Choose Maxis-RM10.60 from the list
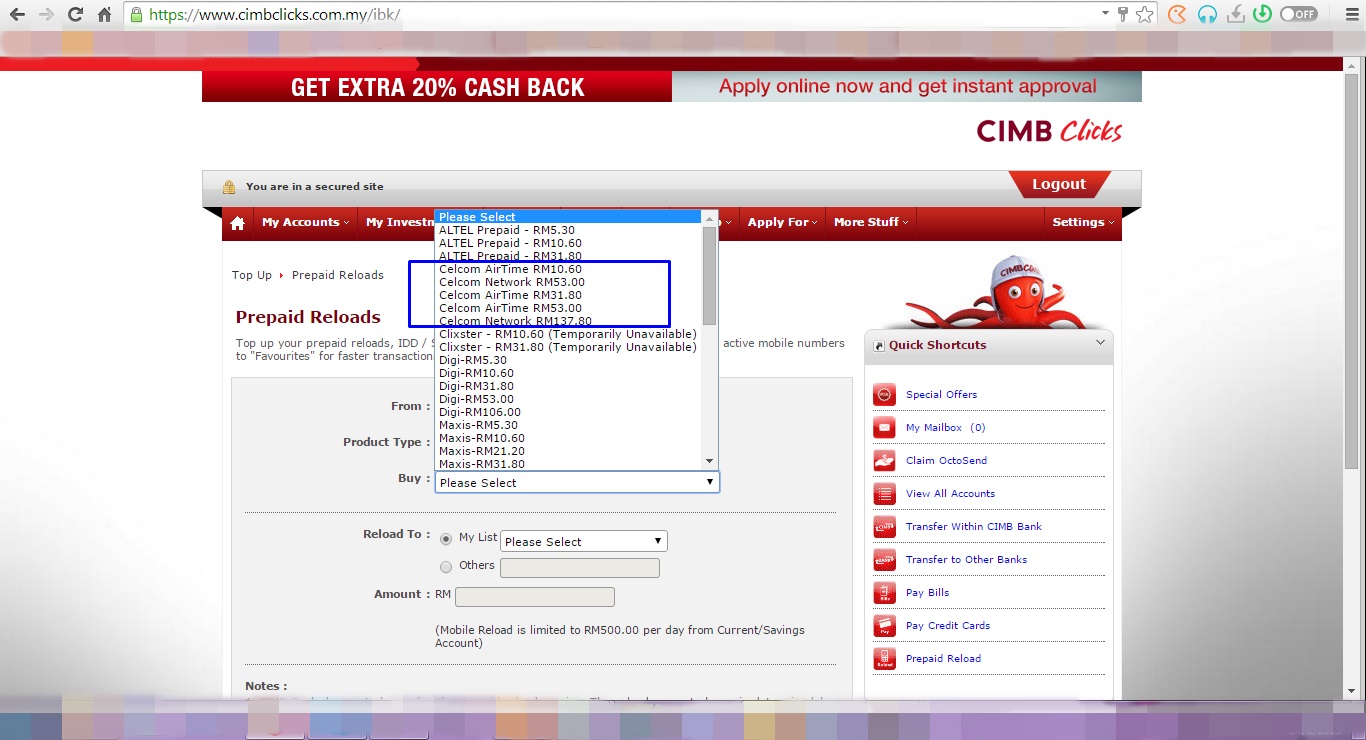1366x740 pixels. click(569, 438)
